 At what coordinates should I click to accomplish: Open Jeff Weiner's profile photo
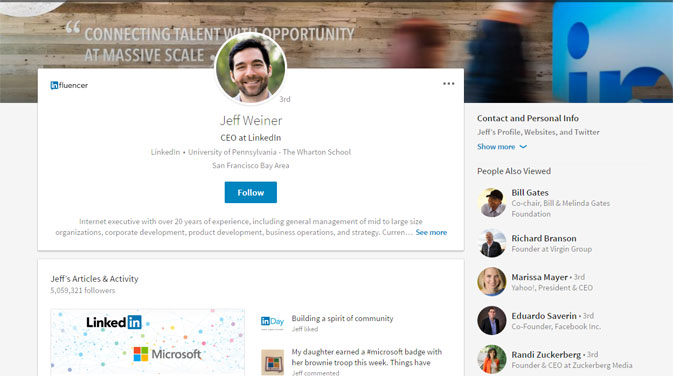pos(251,69)
